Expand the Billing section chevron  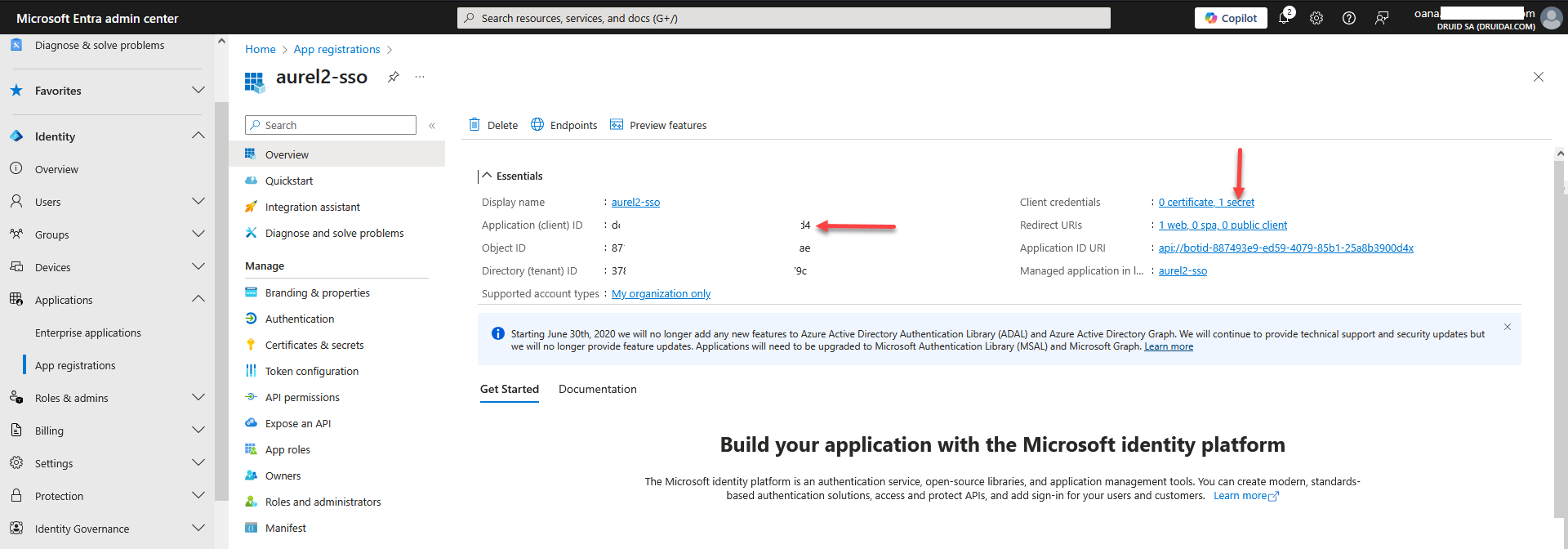click(198, 430)
